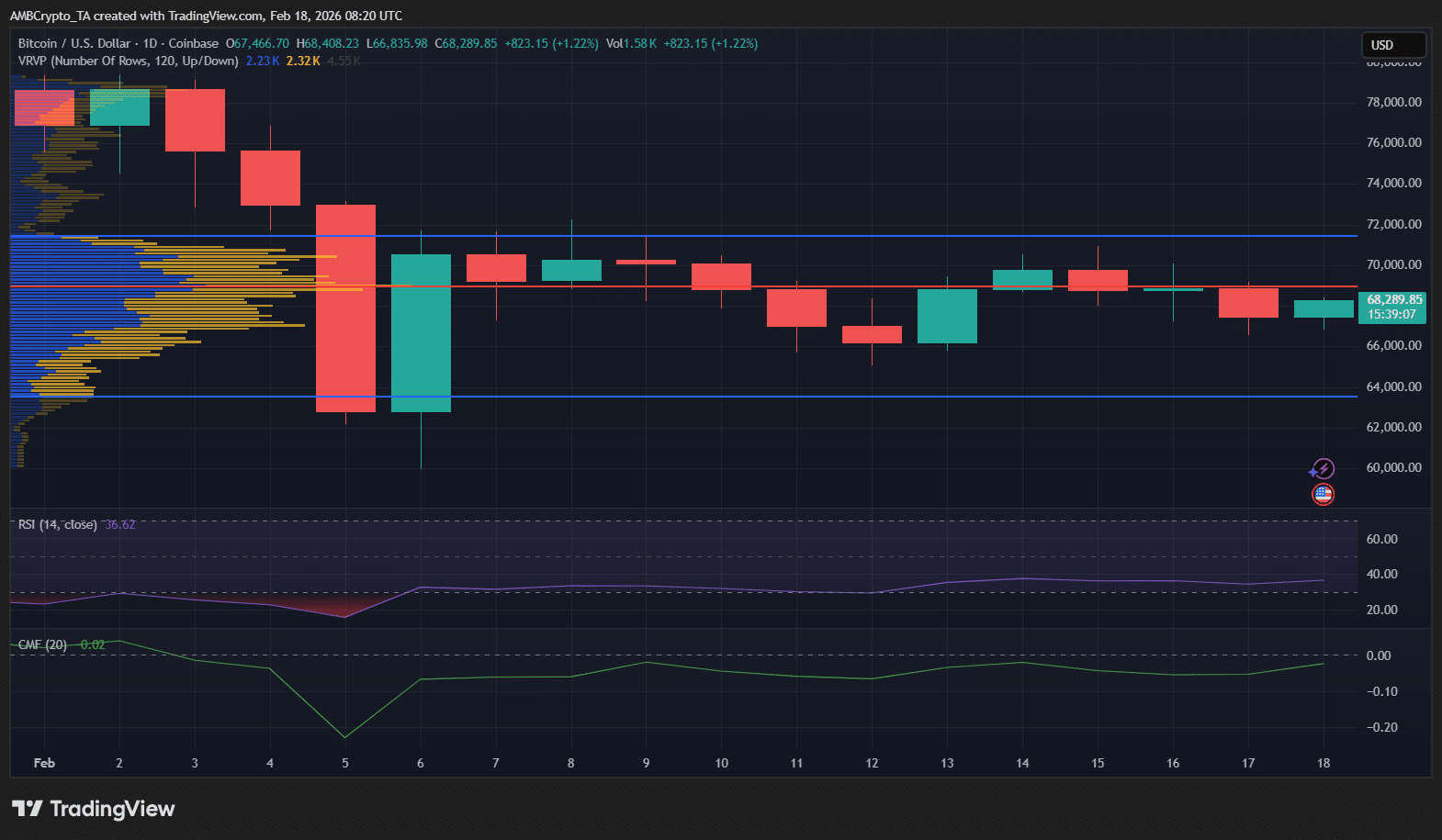
Task: Select the low value L66,835.98
Action: pyautogui.click(x=397, y=43)
